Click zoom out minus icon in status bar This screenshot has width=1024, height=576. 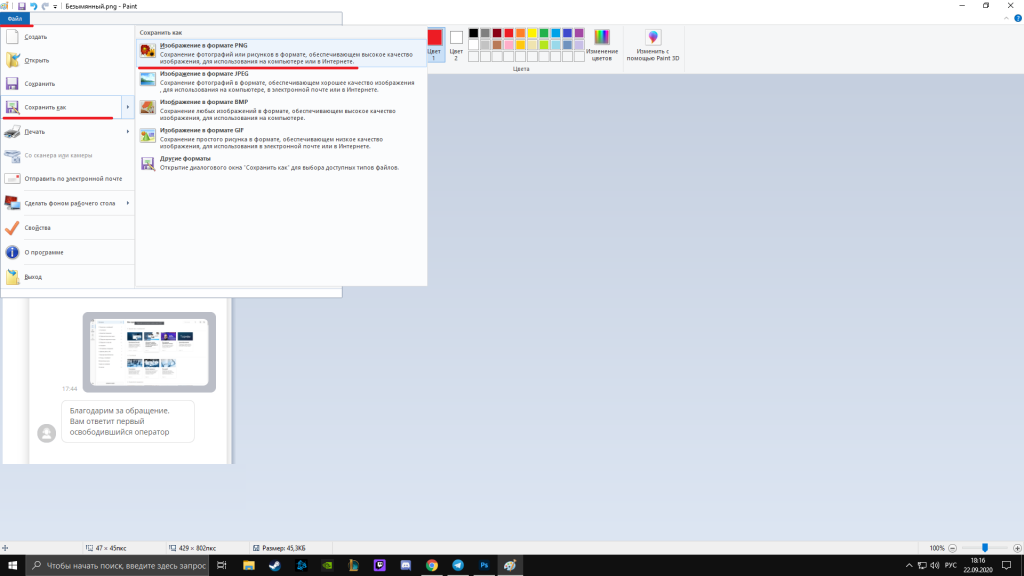[x=952, y=548]
